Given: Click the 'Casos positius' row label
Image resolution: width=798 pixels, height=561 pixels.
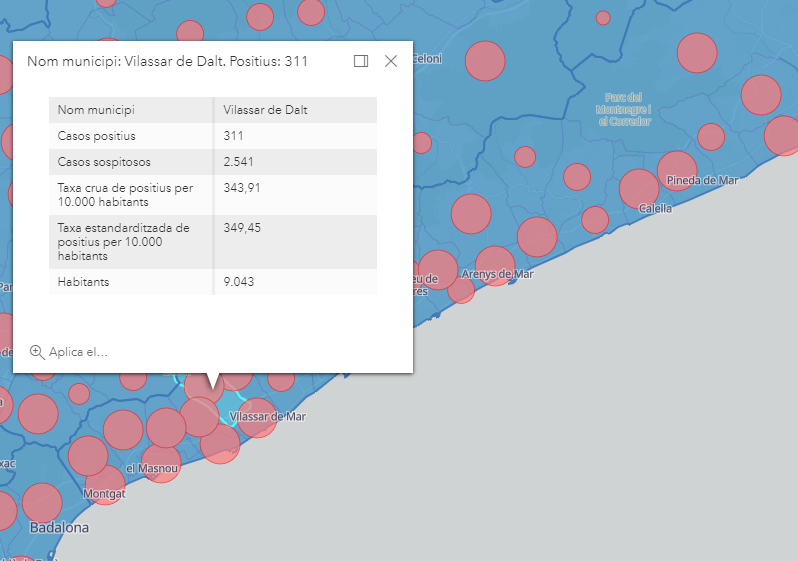Looking at the screenshot, I should [x=97, y=136].
